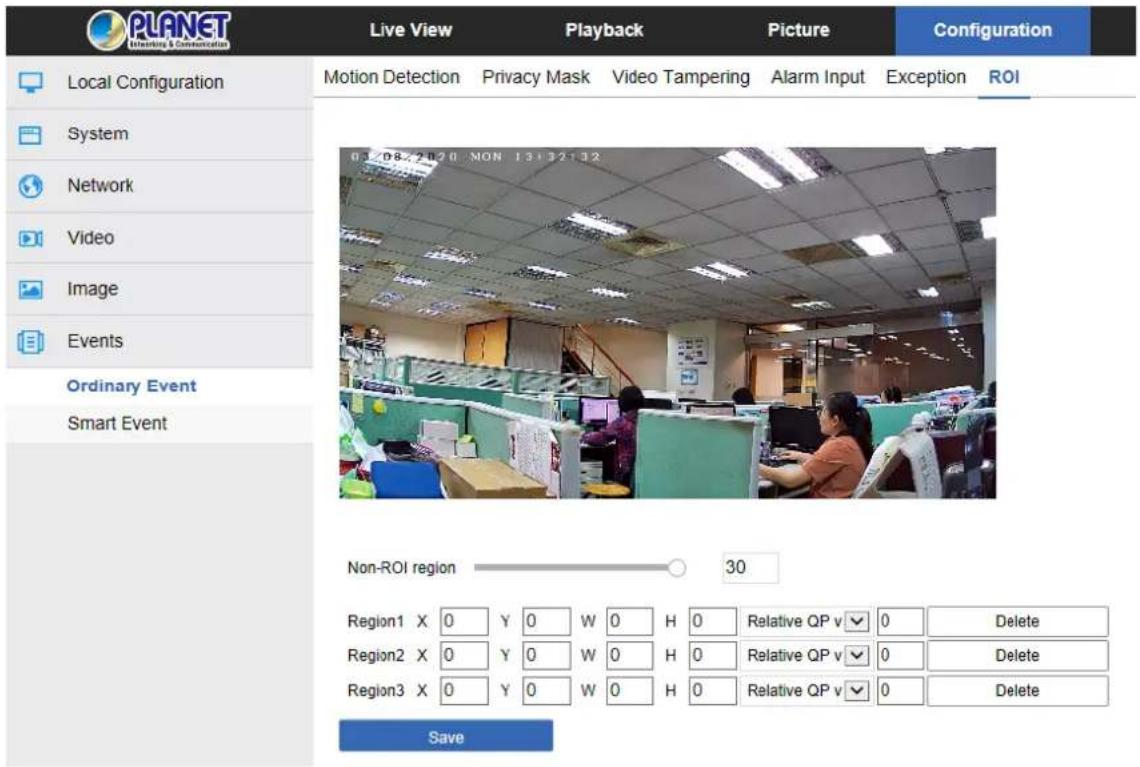Click the Region1 W input field

tap(630, 622)
